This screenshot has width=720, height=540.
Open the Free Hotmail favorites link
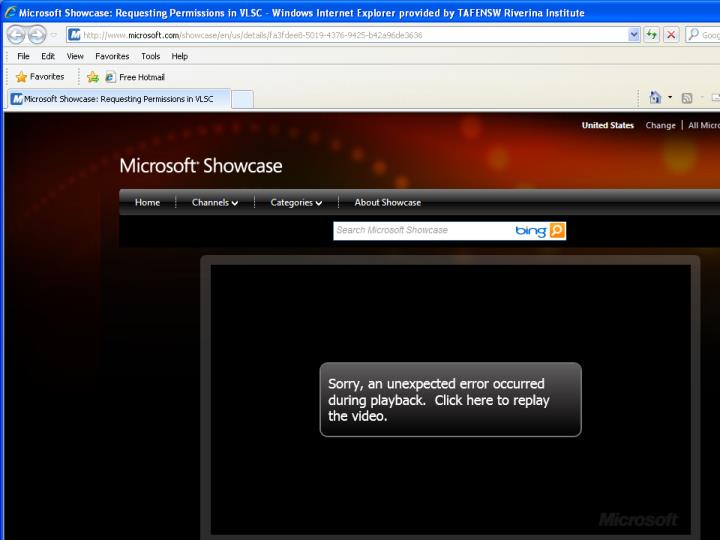pos(135,77)
